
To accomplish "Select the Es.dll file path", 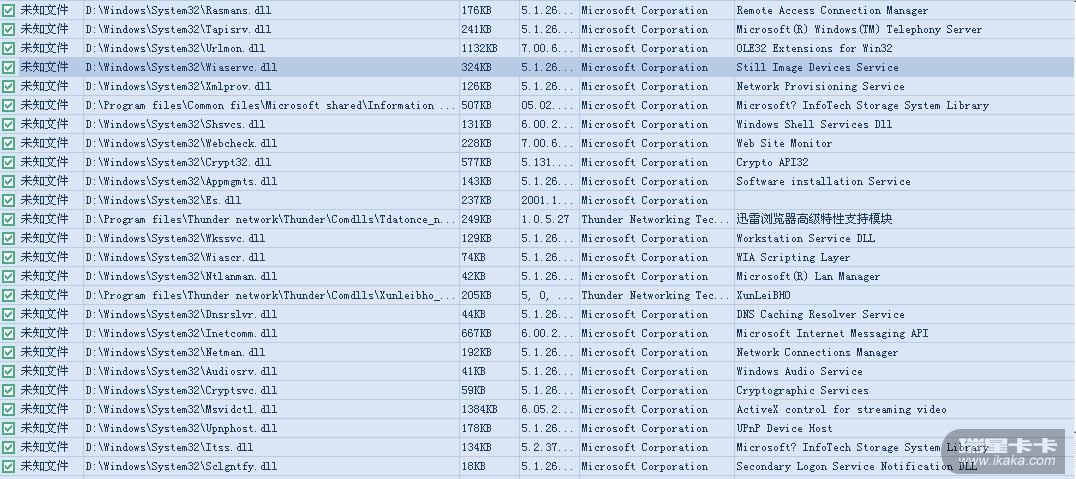I will click(x=163, y=200).
